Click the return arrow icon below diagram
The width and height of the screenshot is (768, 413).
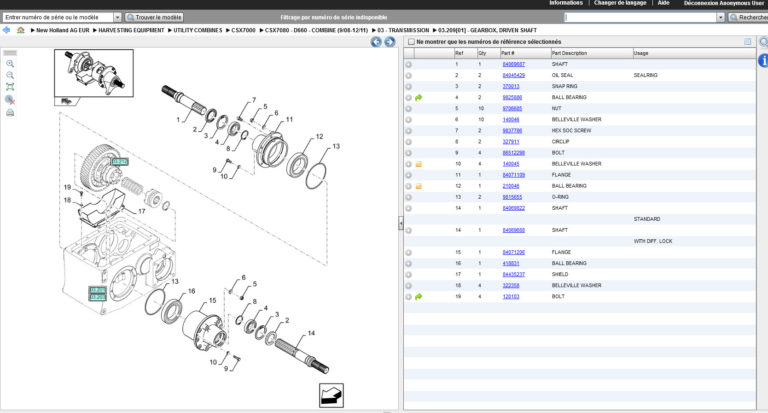(332, 395)
